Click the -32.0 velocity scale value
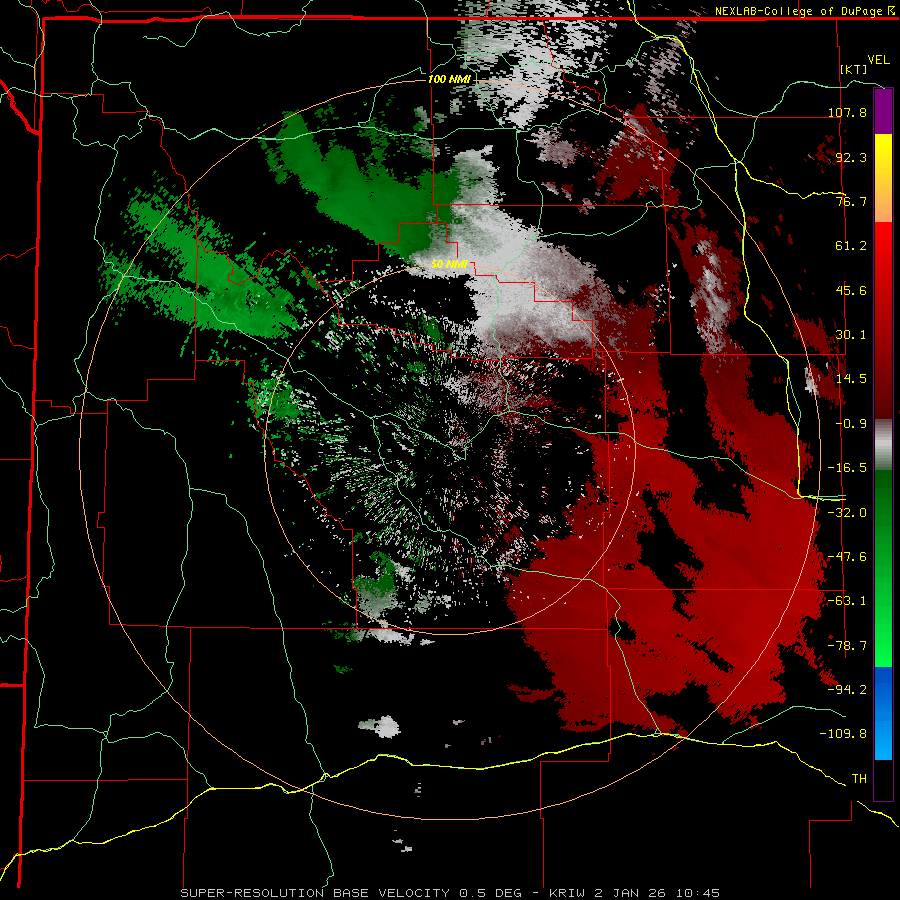This screenshot has width=900, height=900. (x=847, y=512)
